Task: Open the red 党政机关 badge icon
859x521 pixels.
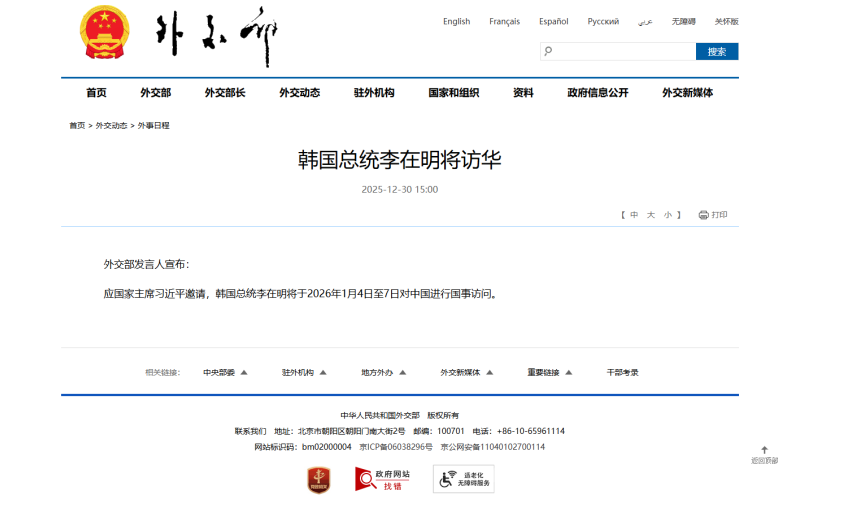Action: [318, 480]
